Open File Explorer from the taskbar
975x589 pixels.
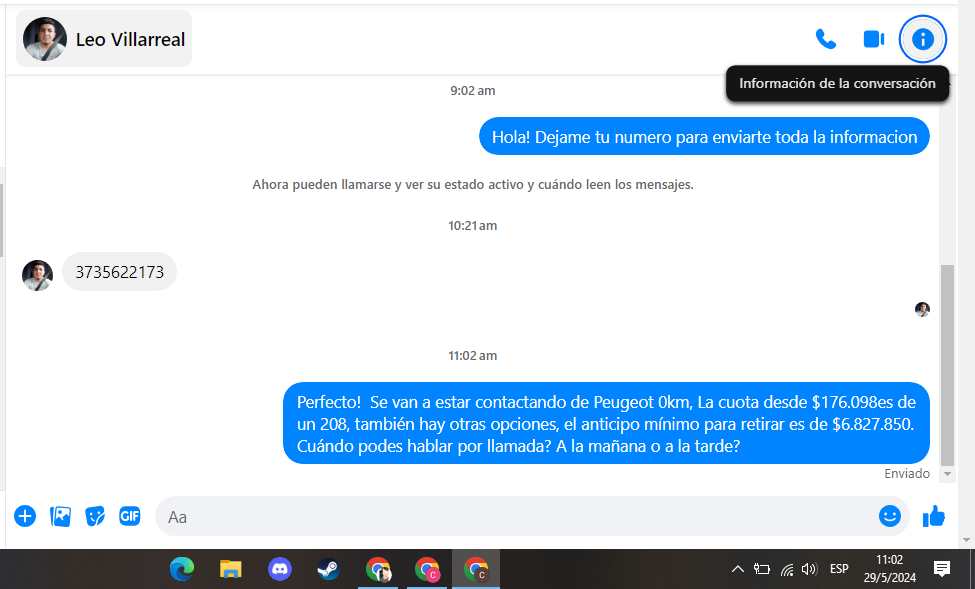[x=231, y=569]
